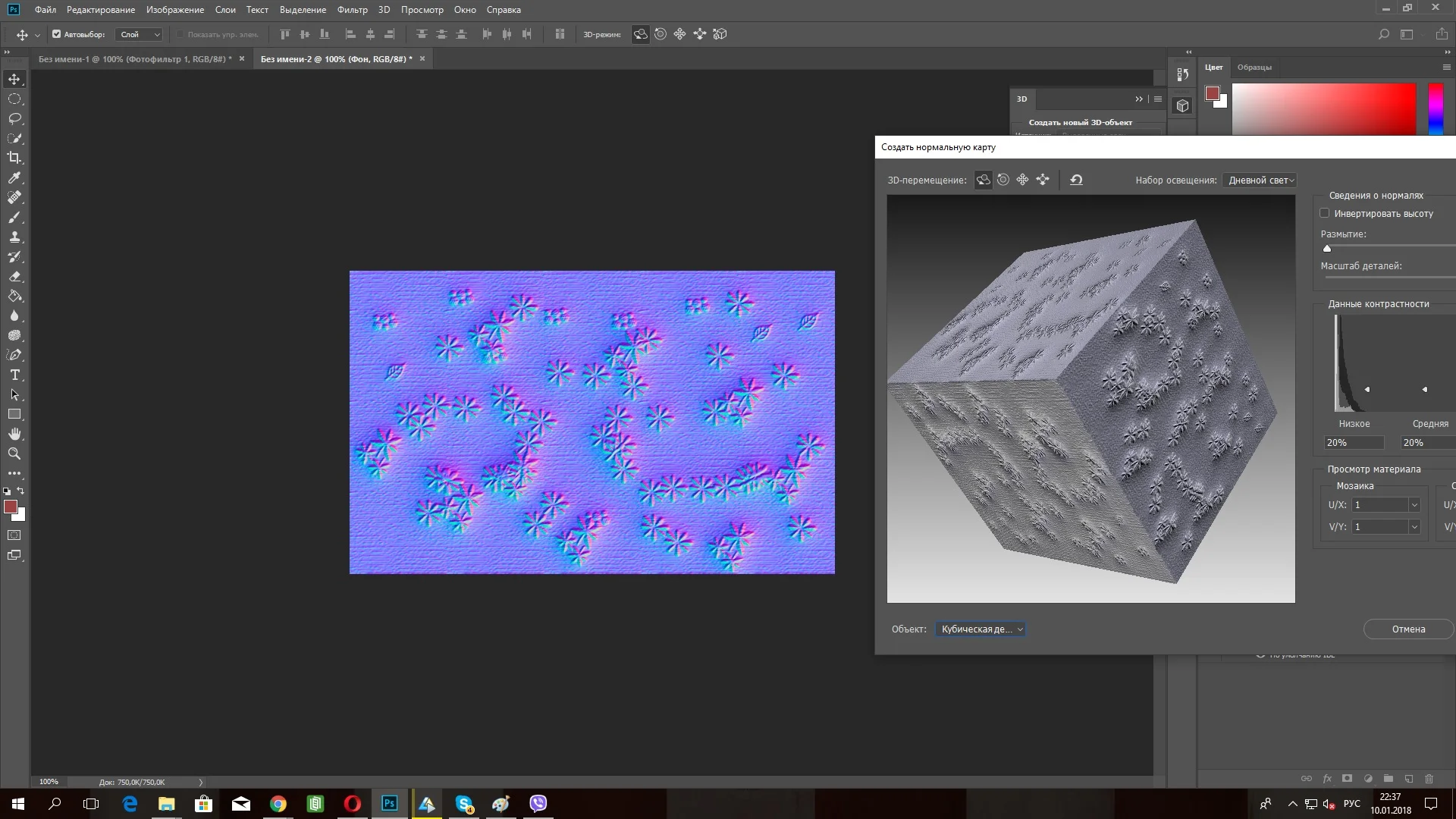
Task: Open the Образцы swatches tab
Action: (x=1254, y=67)
